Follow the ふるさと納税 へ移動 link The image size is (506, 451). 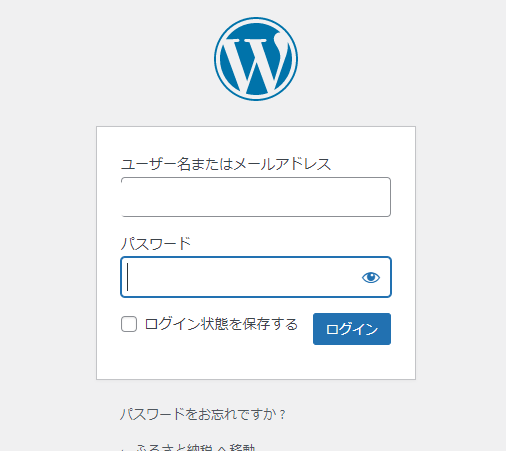click(195, 447)
